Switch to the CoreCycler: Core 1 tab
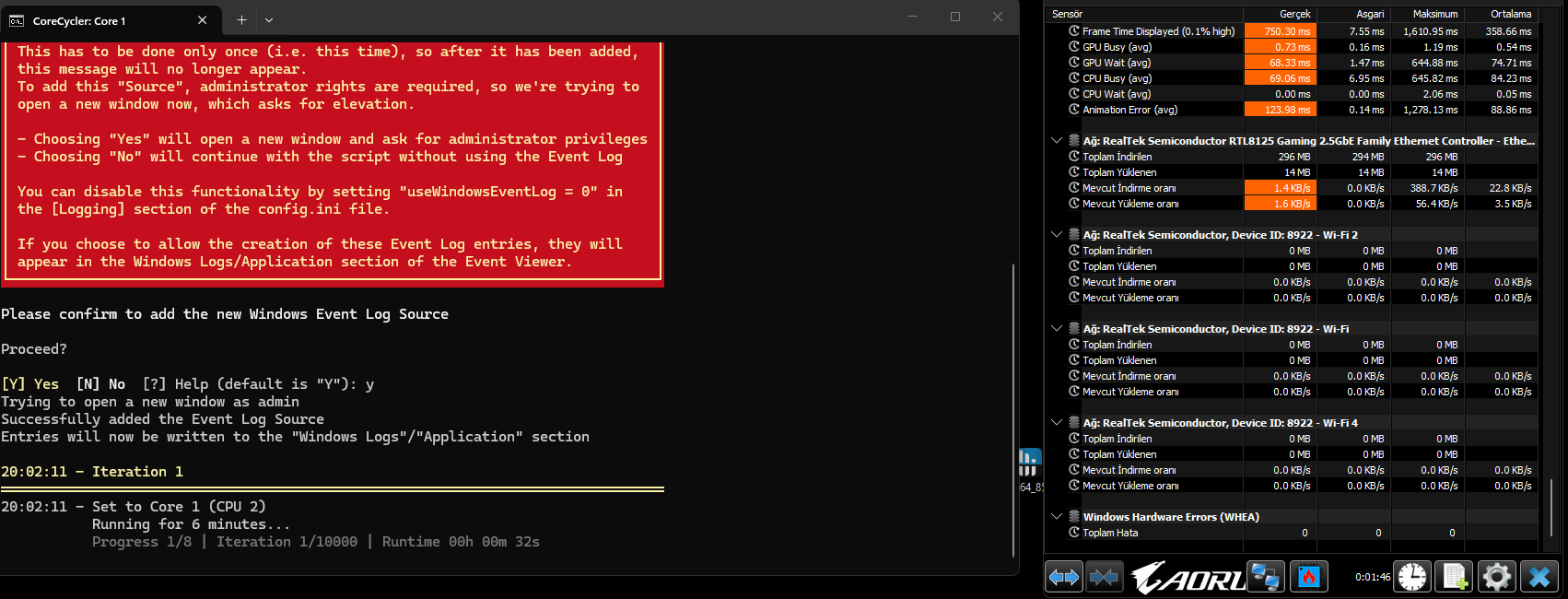The height and width of the screenshot is (599, 1568). (x=111, y=20)
